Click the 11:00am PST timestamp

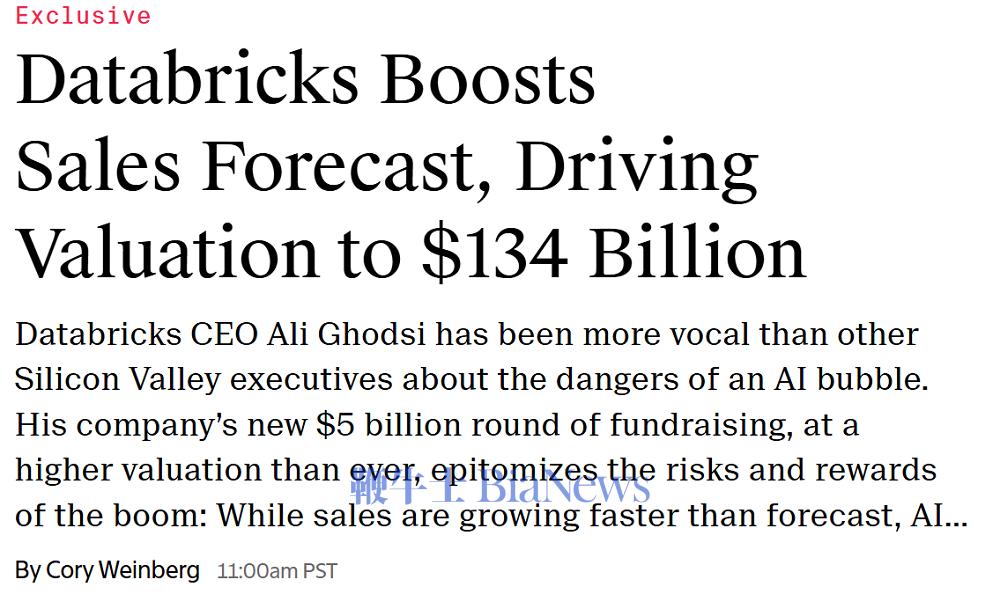[x=277, y=572]
